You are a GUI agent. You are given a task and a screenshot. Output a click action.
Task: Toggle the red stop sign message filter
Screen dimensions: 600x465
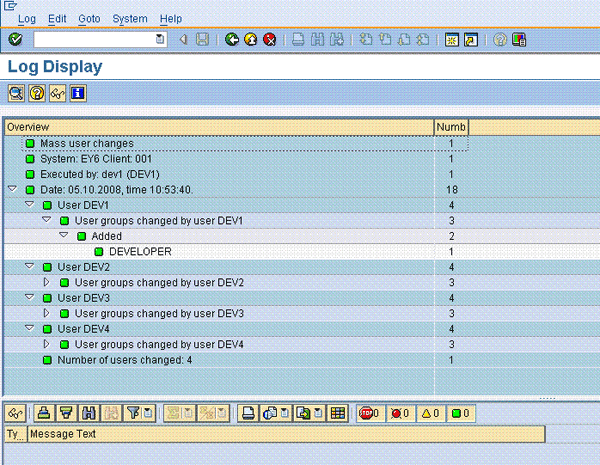(x=370, y=412)
